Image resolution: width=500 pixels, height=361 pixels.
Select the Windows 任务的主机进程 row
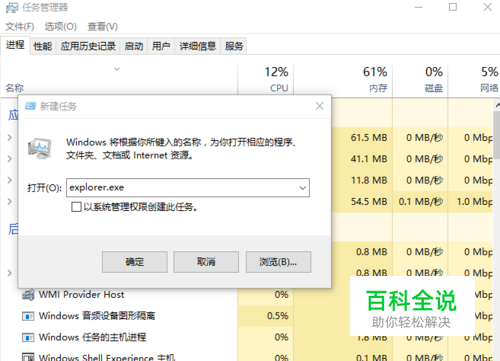point(247,337)
